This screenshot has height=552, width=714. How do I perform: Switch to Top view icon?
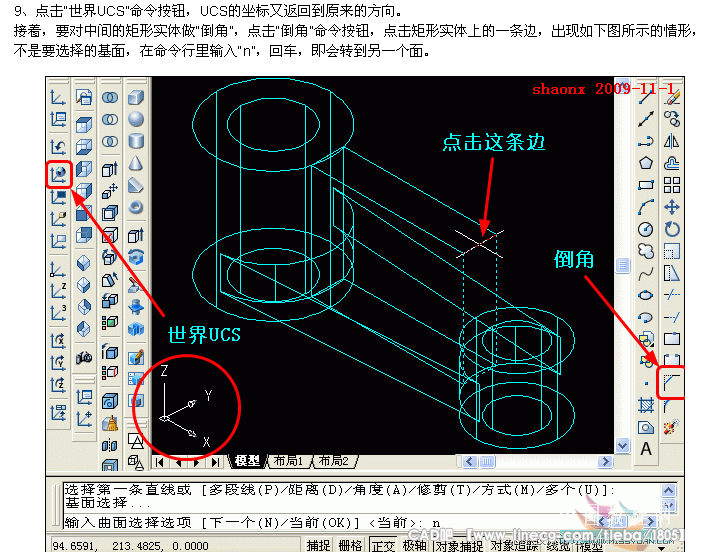[84, 124]
